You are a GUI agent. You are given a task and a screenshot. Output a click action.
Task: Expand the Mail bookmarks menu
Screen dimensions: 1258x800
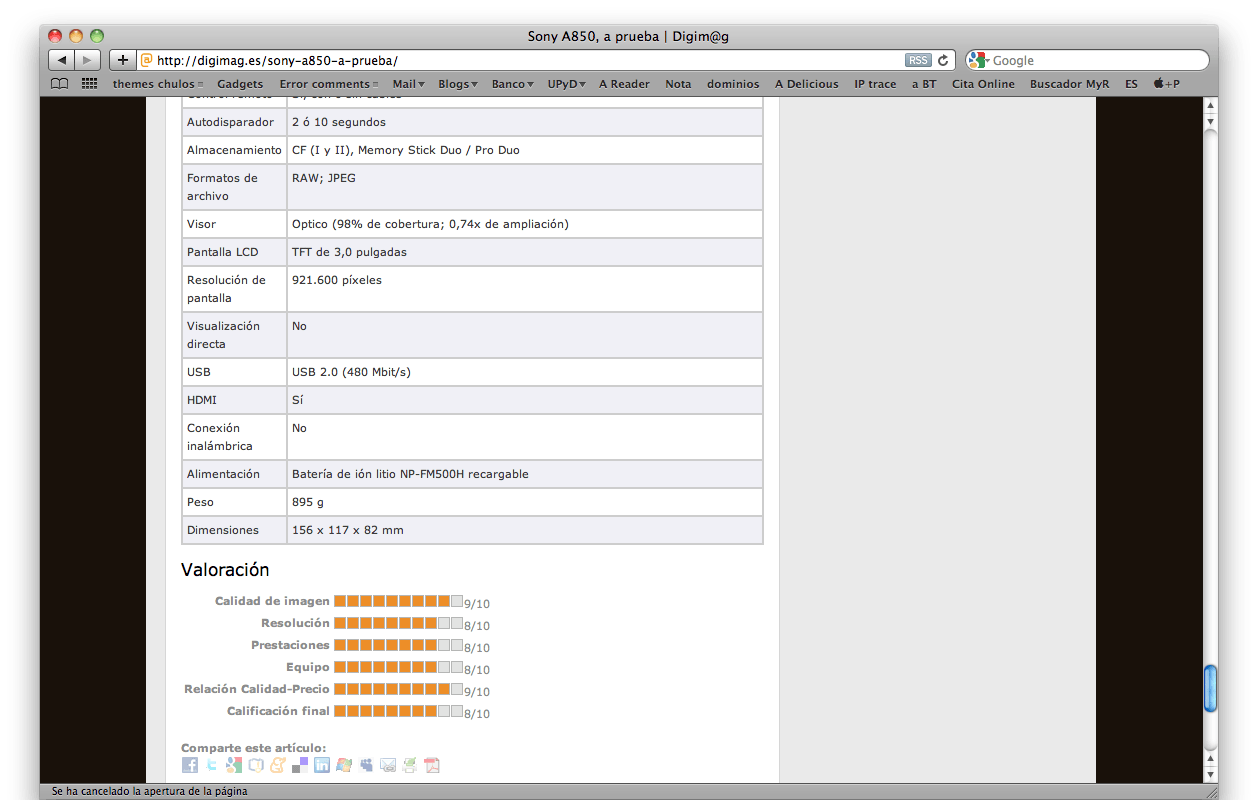point(408,84)
